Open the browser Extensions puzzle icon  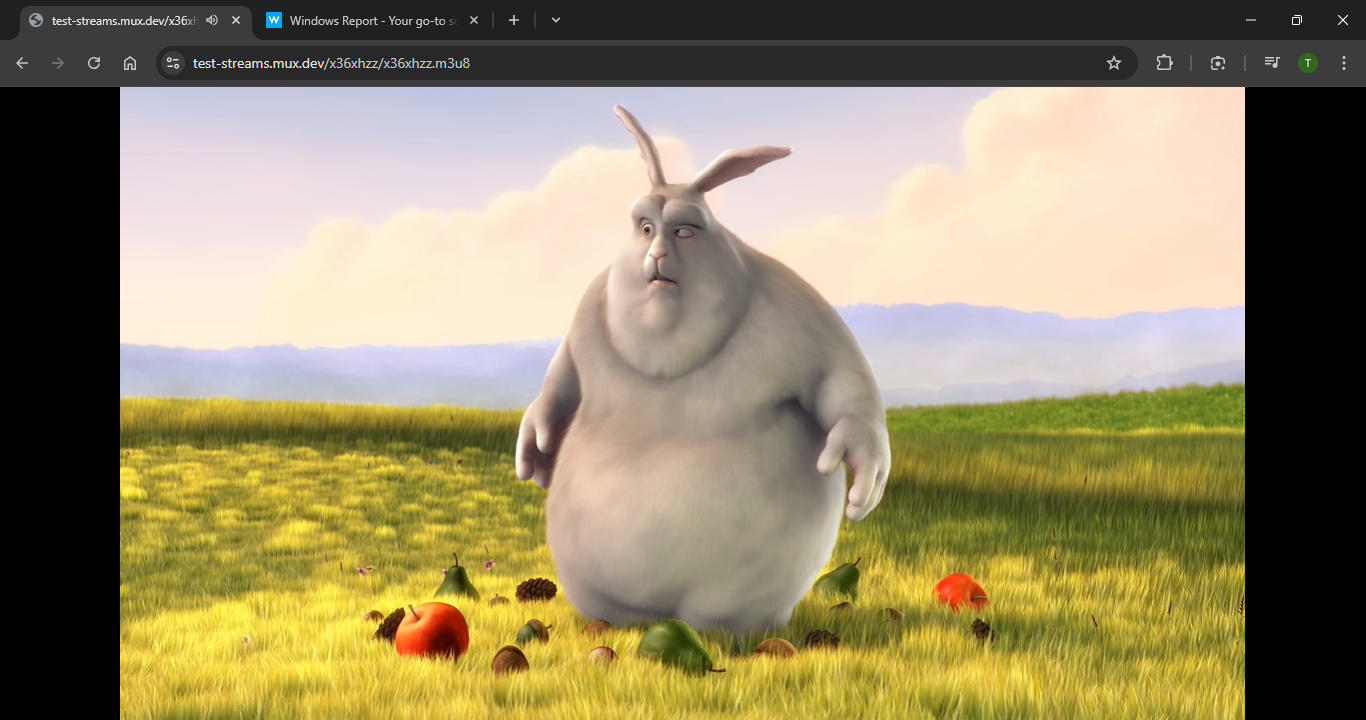pyautogui.click(x=1164, y=62)
